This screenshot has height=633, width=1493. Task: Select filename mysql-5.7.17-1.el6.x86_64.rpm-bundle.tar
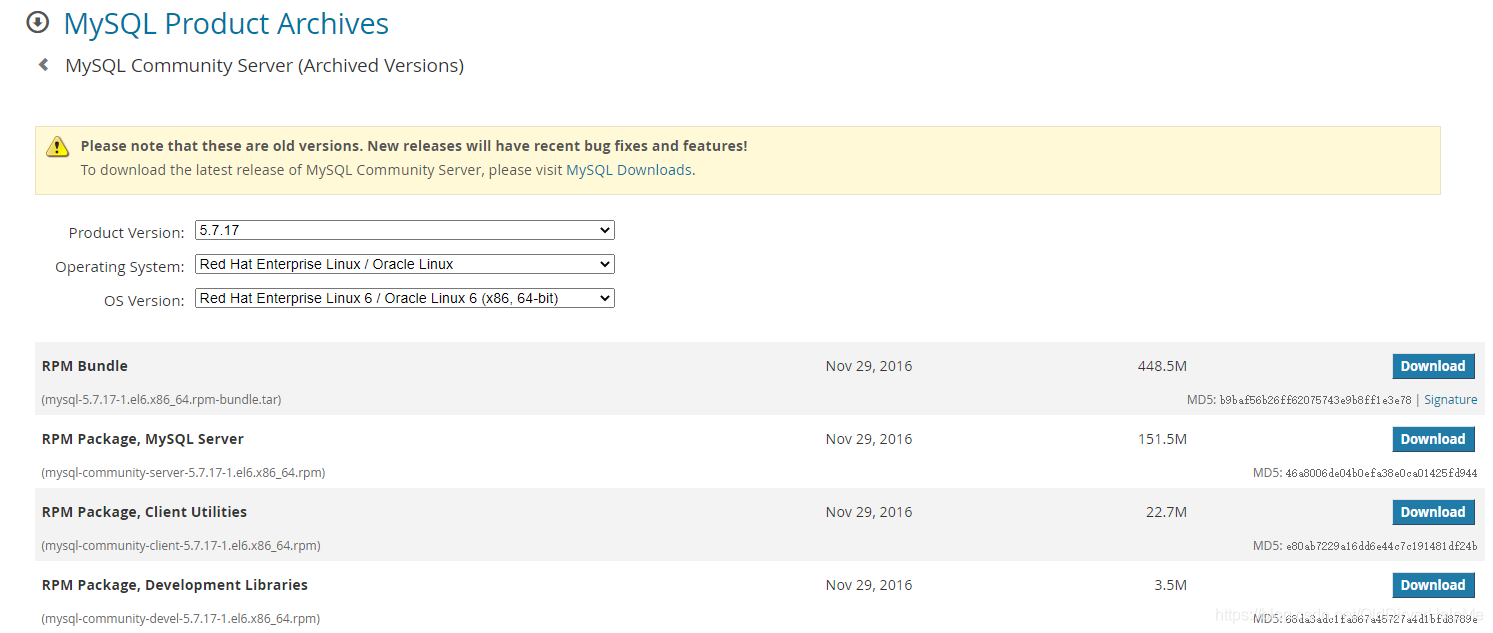click(x=161, y=399)
